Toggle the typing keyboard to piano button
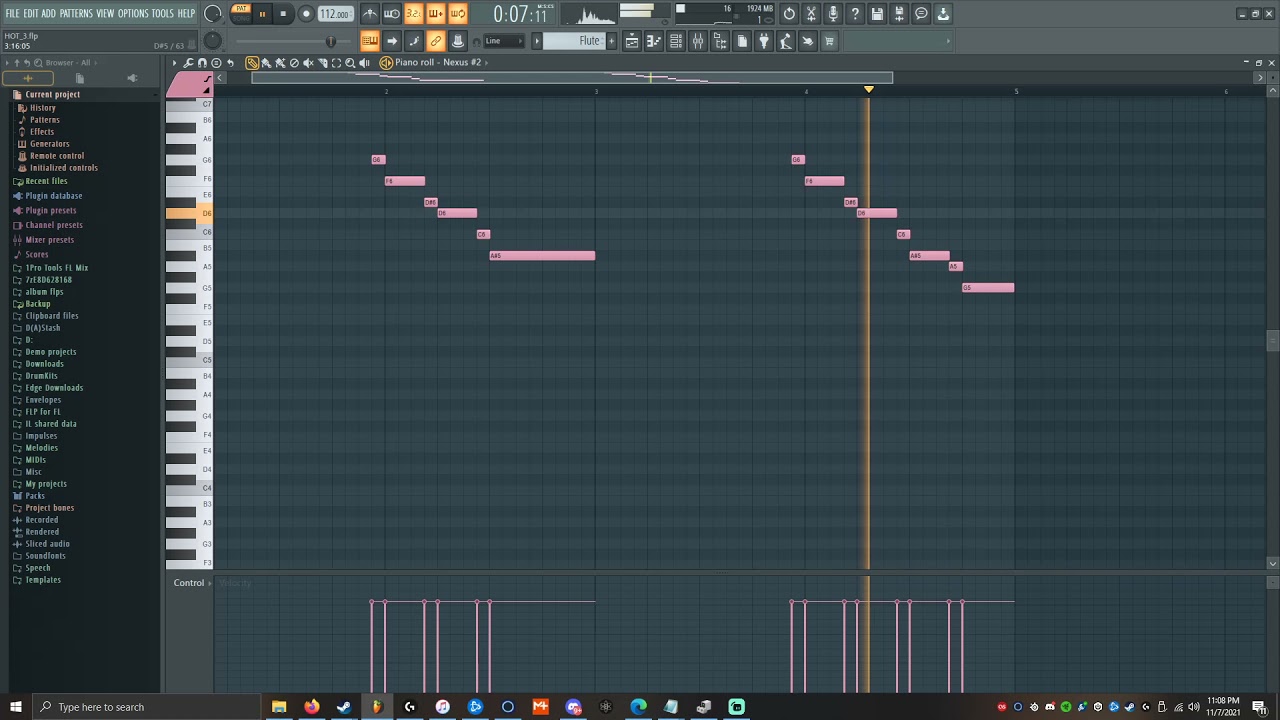 click(x=370, y=41)
